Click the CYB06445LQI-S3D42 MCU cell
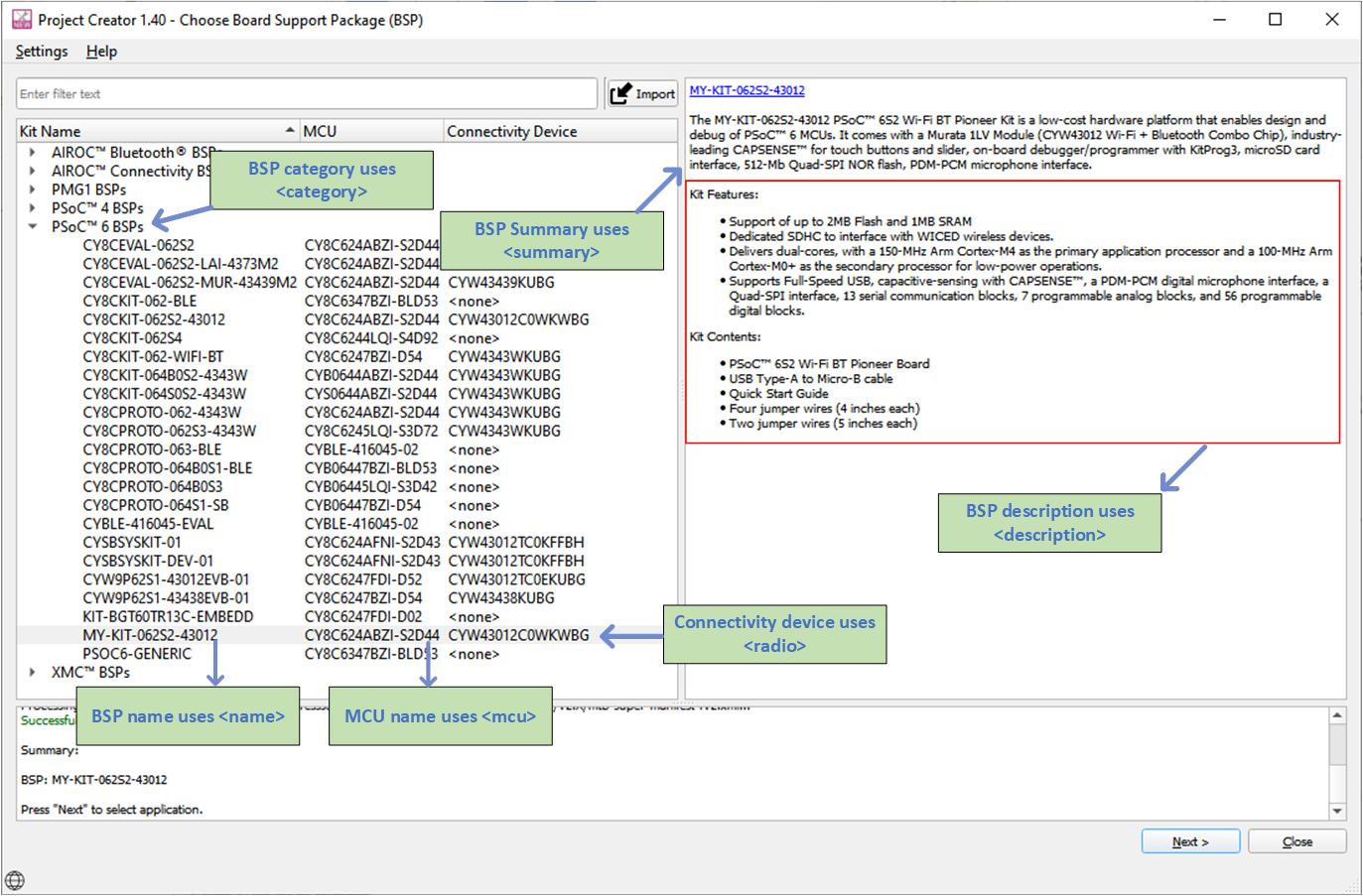1363x896 pixels. coord(370,486)
